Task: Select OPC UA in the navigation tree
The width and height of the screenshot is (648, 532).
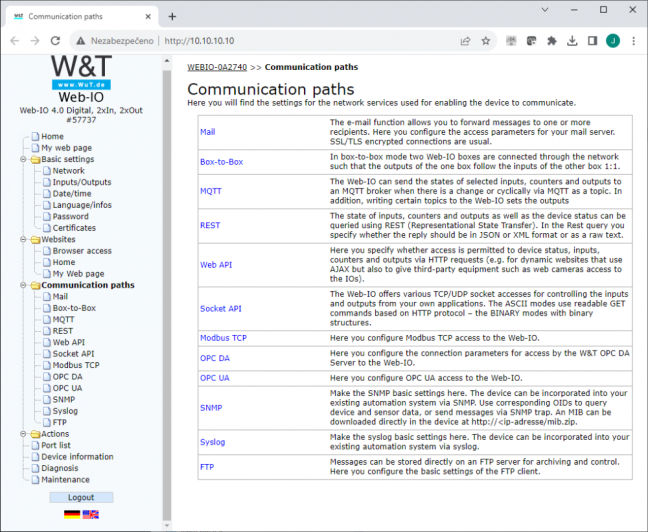Action: pyautogui.click(x=67, y=388)
